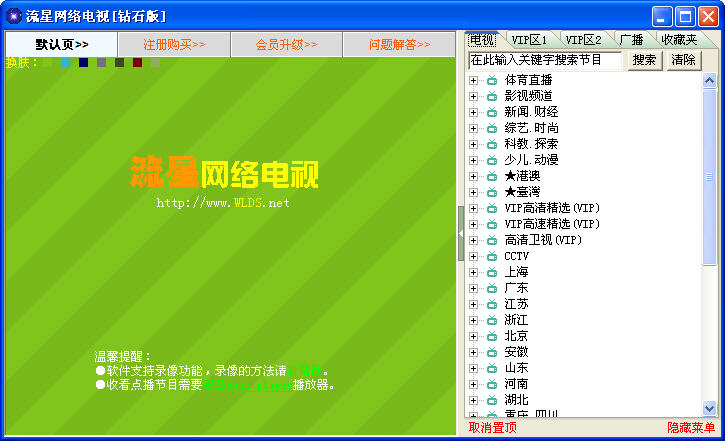
Task: Collapse the side panel using splitter handle
Action: [x=461, y=232]
